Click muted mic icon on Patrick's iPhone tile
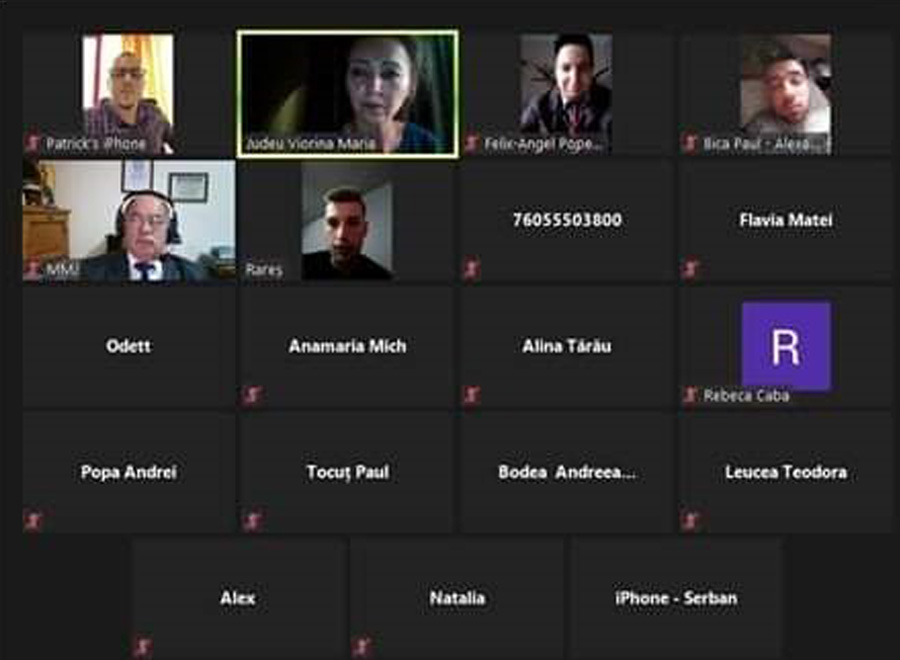This screenshot has height=660, width=900. [x=33, y=142]
